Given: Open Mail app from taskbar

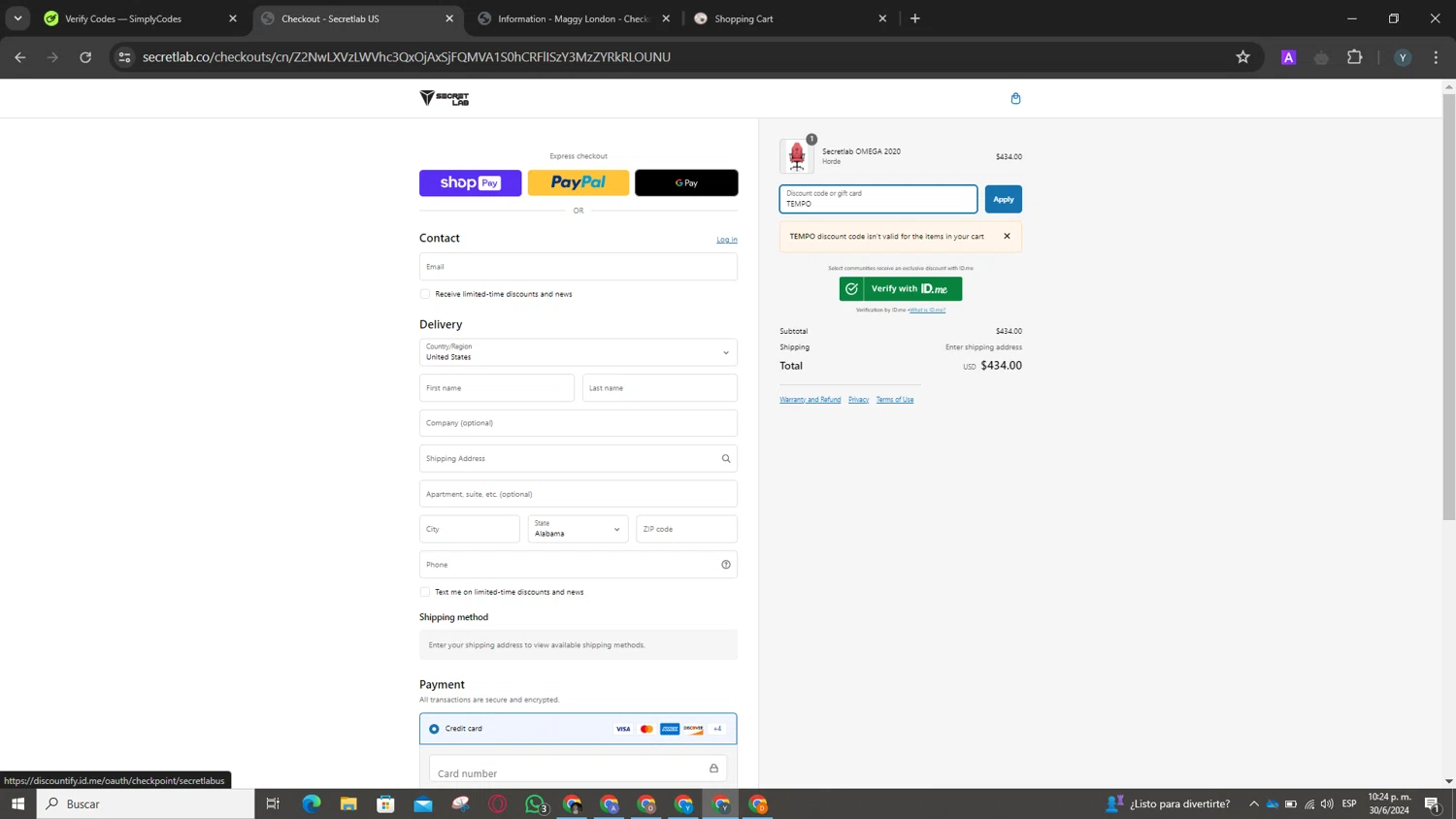Looking at the screenshot, I should tap(423, 803).
